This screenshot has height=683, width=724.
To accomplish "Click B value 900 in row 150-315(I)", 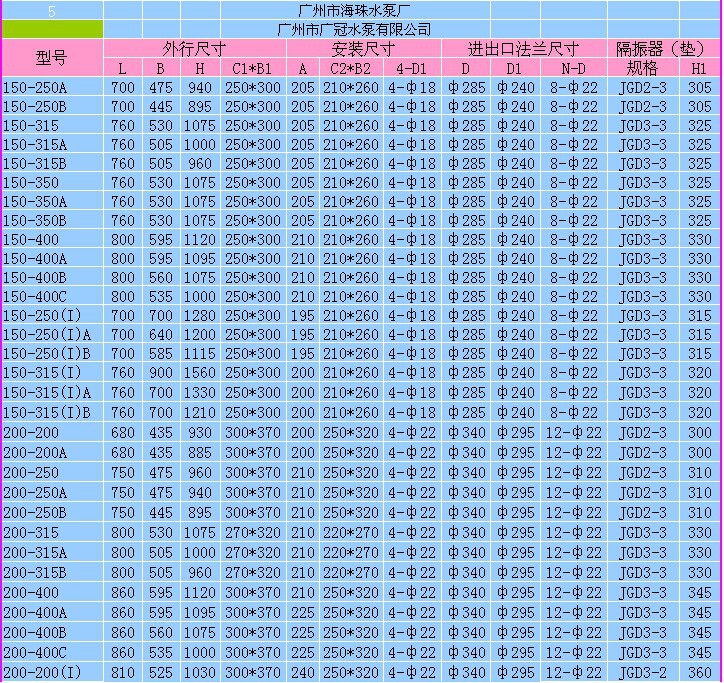I will pyautogui.click(x=161, y=372).
